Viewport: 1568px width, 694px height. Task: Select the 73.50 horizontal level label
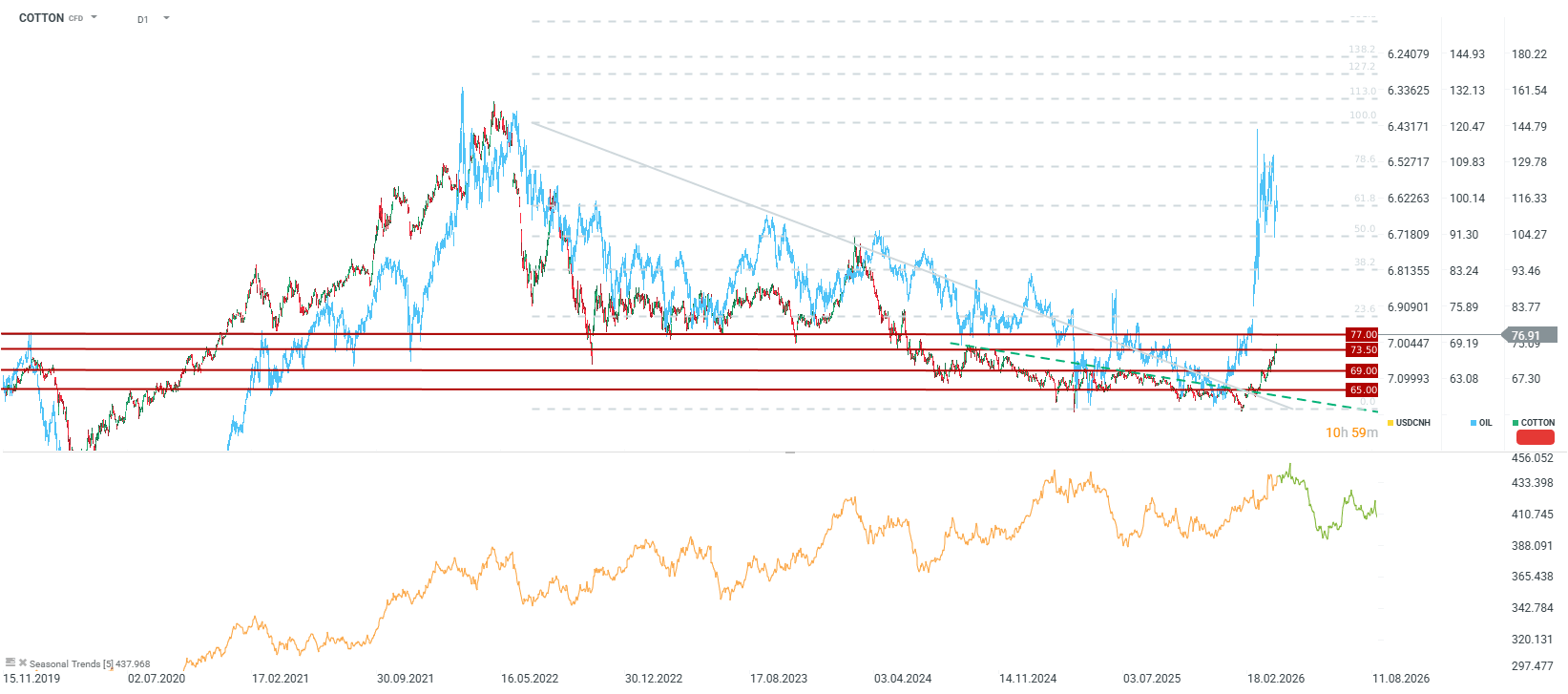(1363, 350)
